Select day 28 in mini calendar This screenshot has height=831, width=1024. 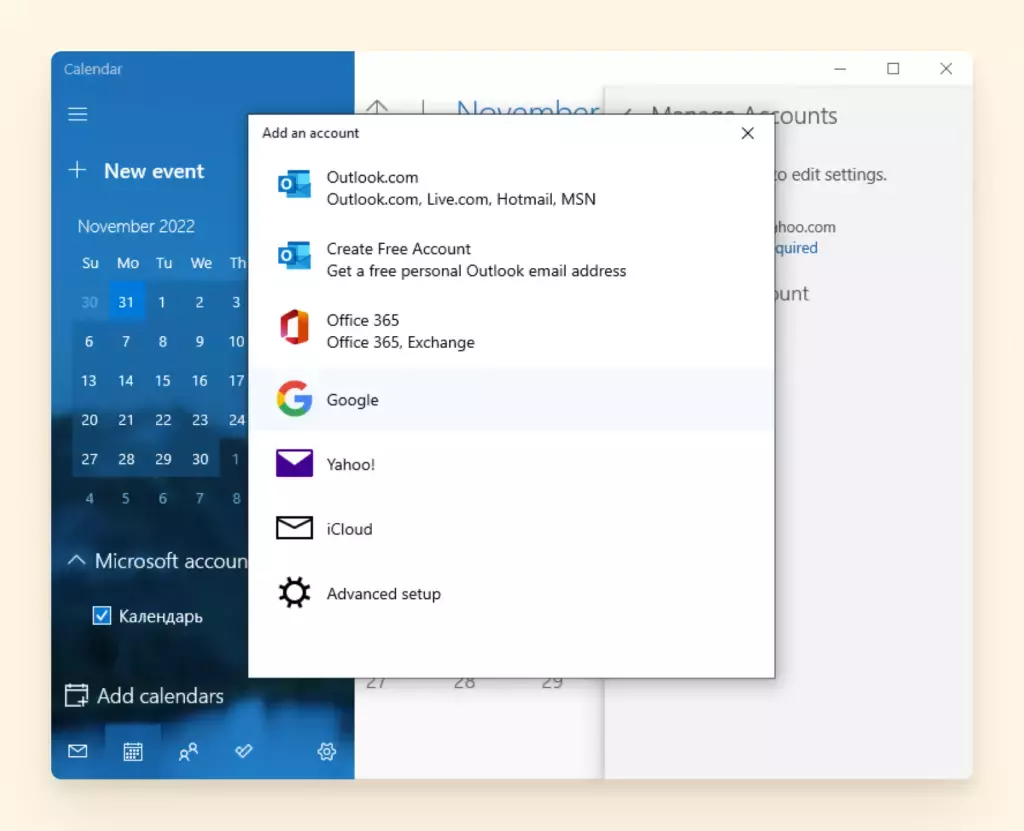click(x=126, y=459)
